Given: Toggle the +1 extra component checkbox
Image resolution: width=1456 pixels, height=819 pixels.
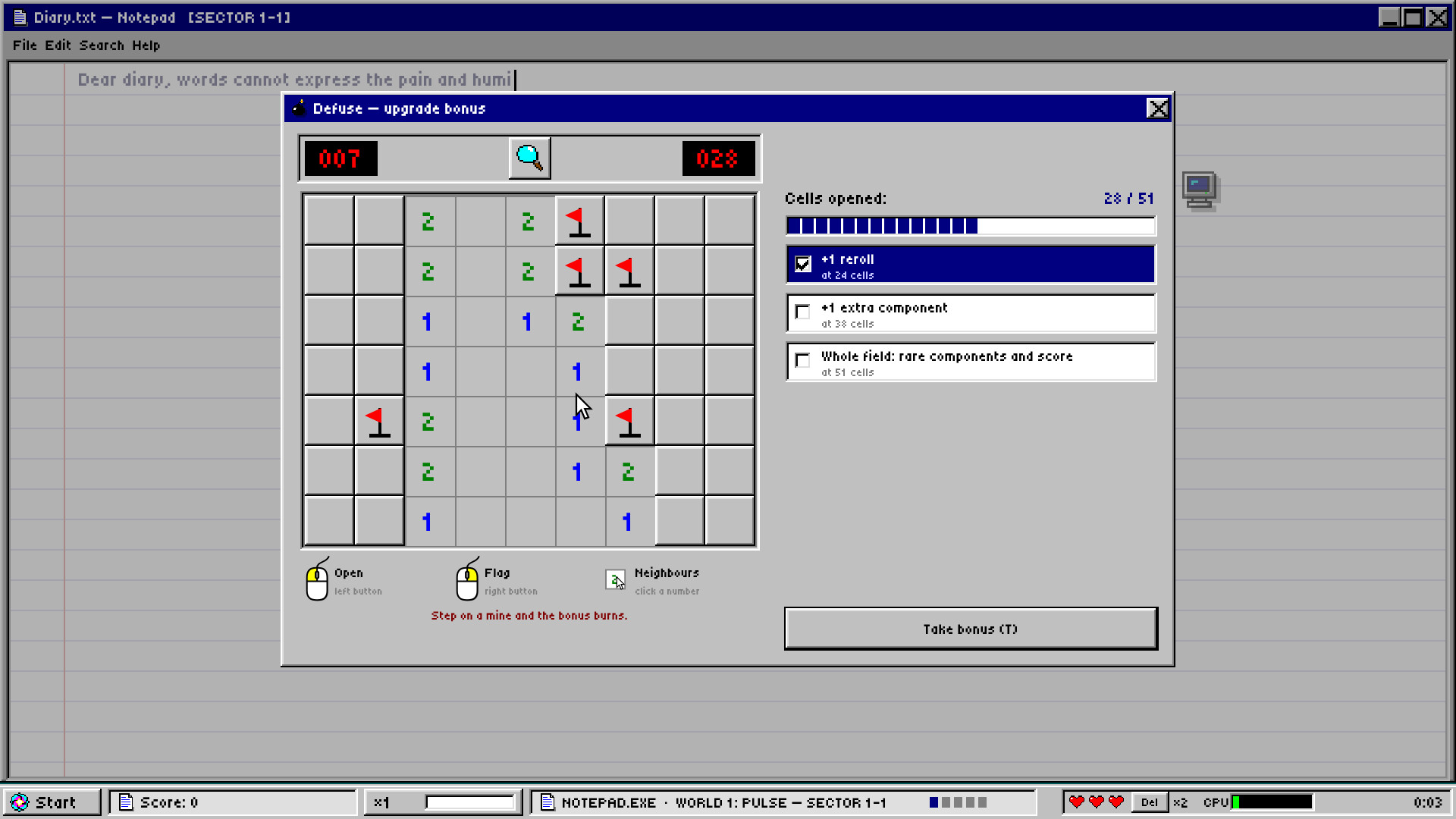Looking at the screenshot, I should pos(802,312).
